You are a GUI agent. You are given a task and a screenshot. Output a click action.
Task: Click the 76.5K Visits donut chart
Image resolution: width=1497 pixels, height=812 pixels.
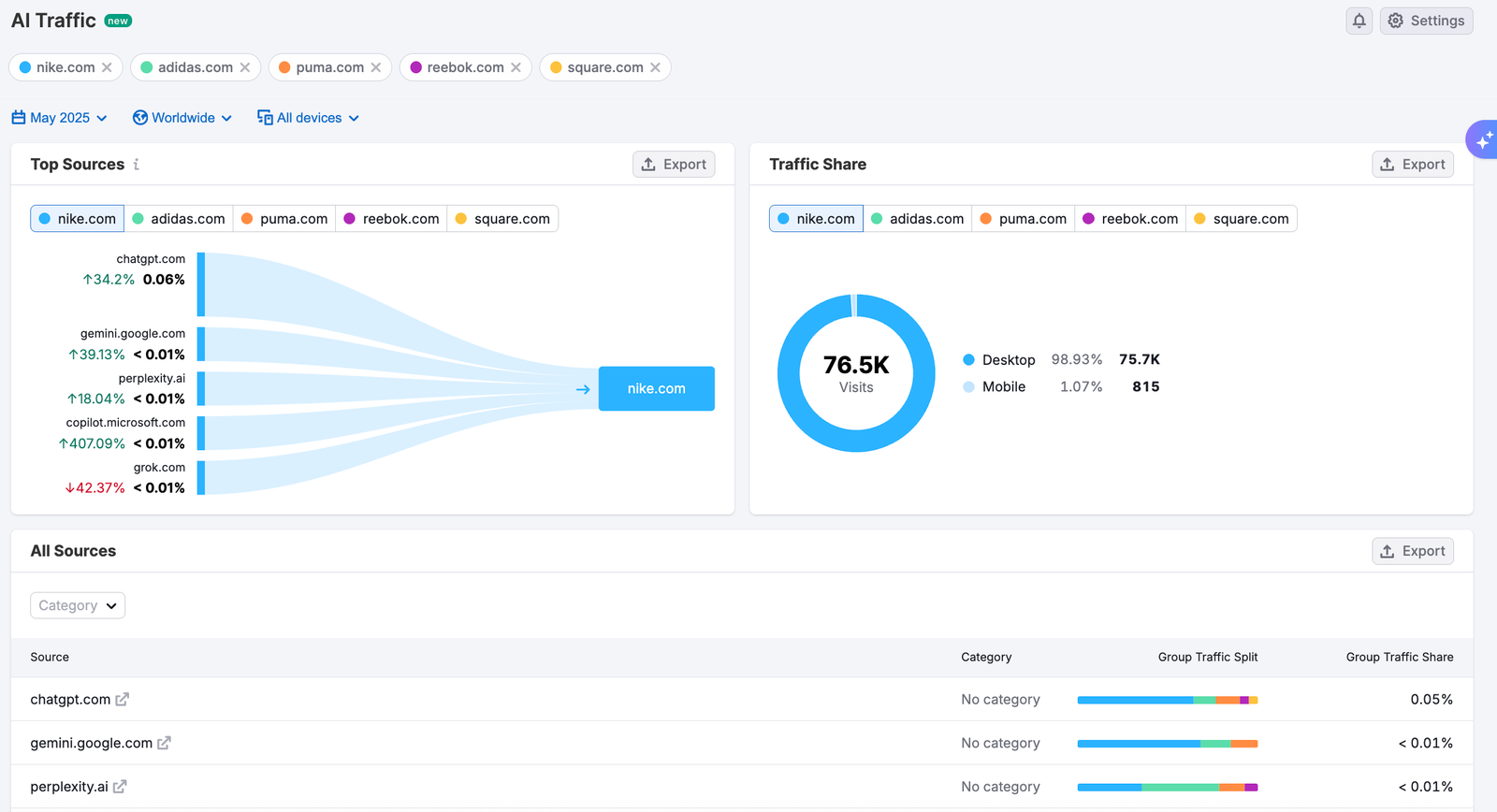coord(856,373)
